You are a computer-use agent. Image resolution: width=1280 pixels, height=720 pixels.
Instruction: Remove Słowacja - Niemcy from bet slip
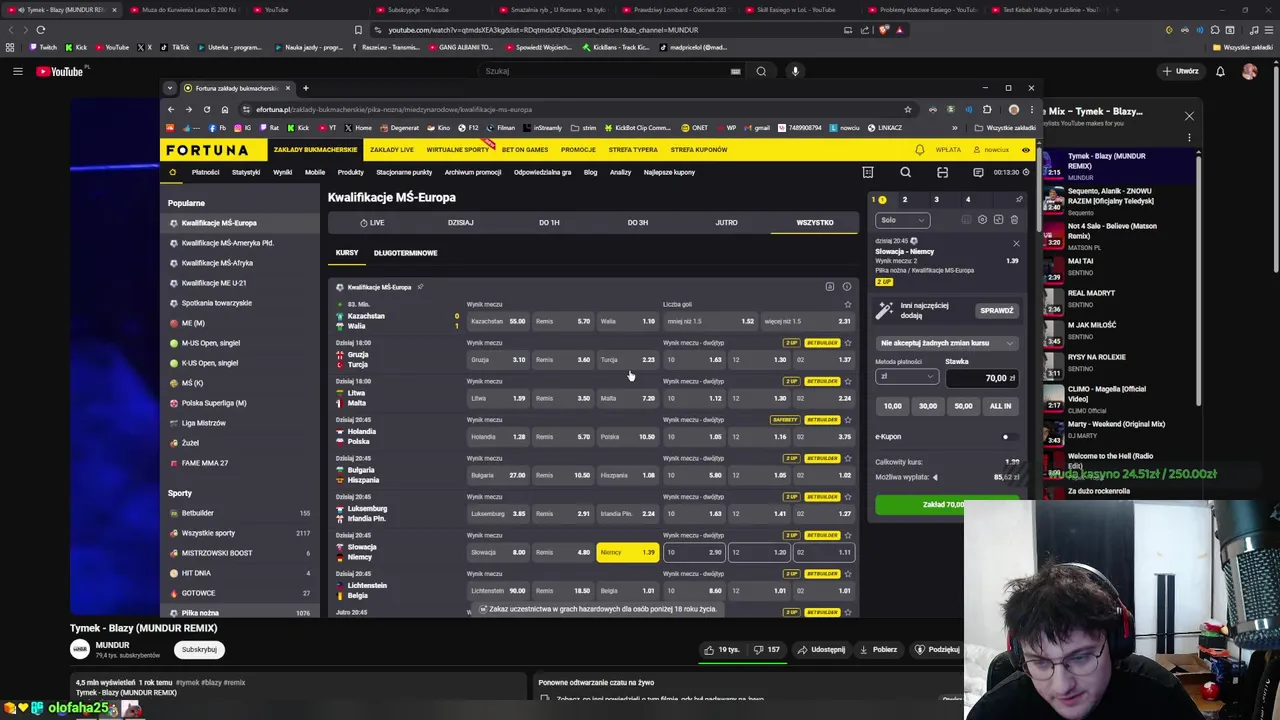(1016, 243)
